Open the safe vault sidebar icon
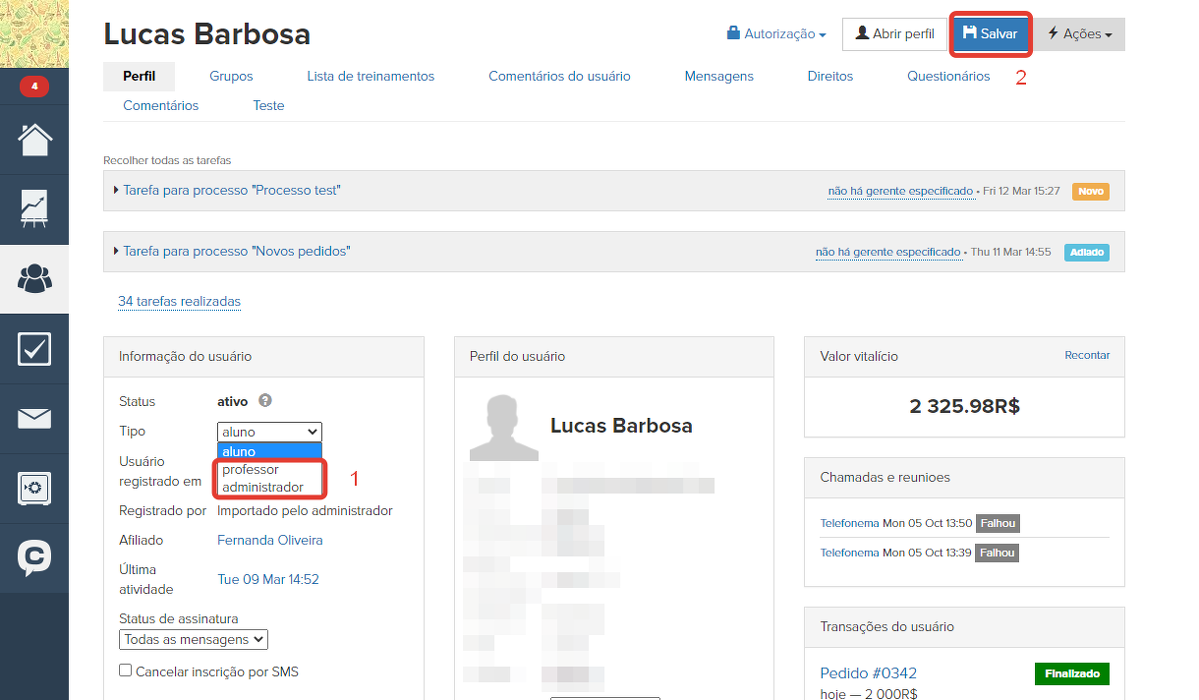 34,488
